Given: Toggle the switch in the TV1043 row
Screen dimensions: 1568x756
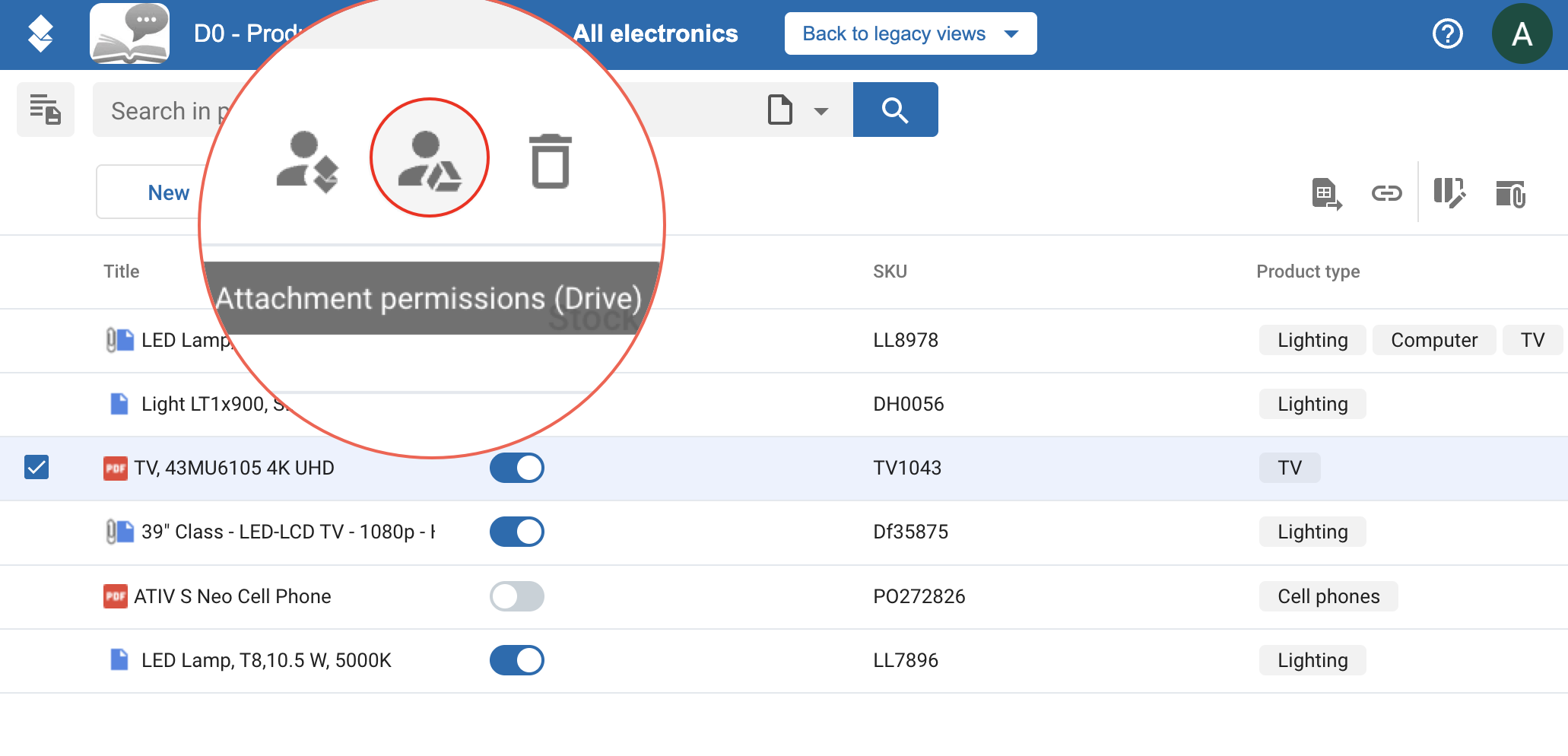Looking at the screenshot, I should click(x=517, y=468).
